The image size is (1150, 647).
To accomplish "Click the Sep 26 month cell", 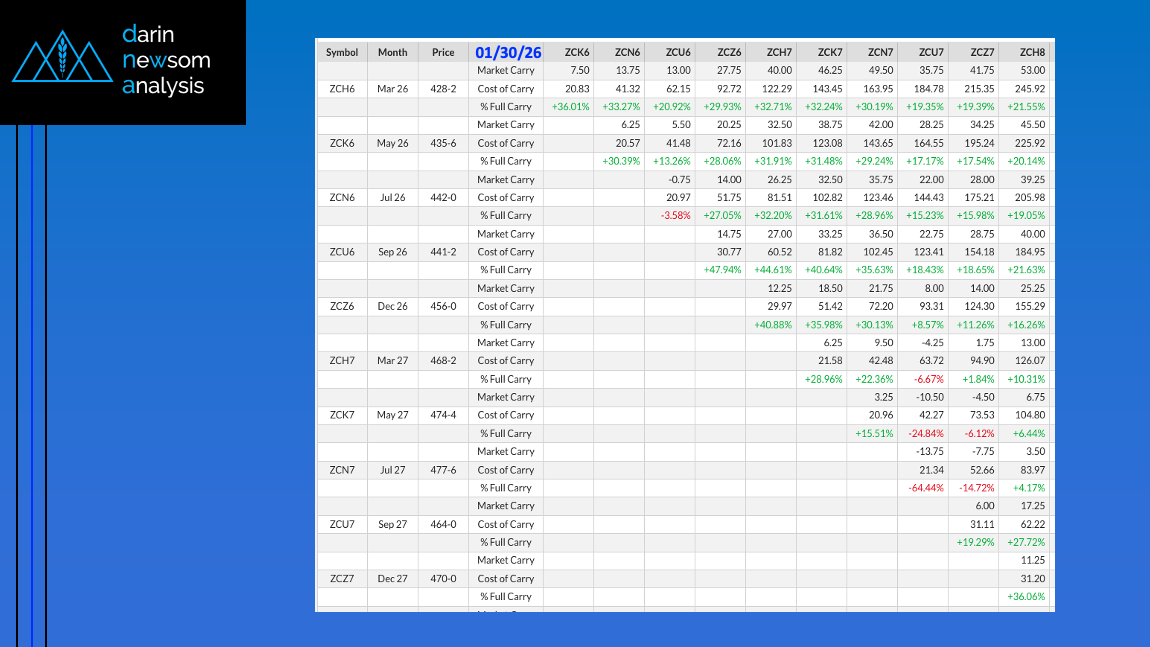I will [393, 252].
